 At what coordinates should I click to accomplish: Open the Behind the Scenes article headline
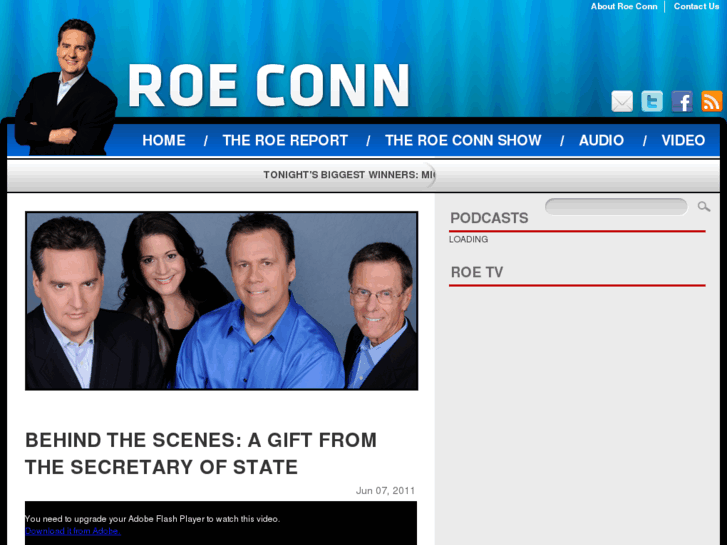point(201,453)
